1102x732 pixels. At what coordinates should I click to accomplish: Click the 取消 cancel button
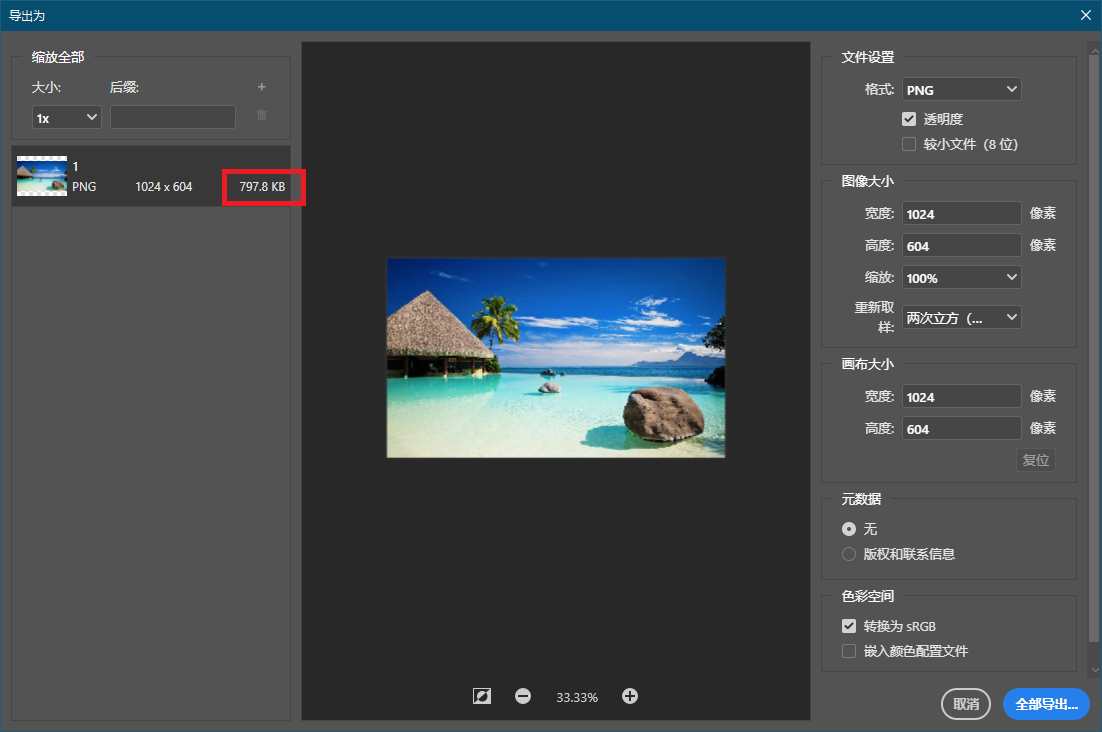[966, 704]
